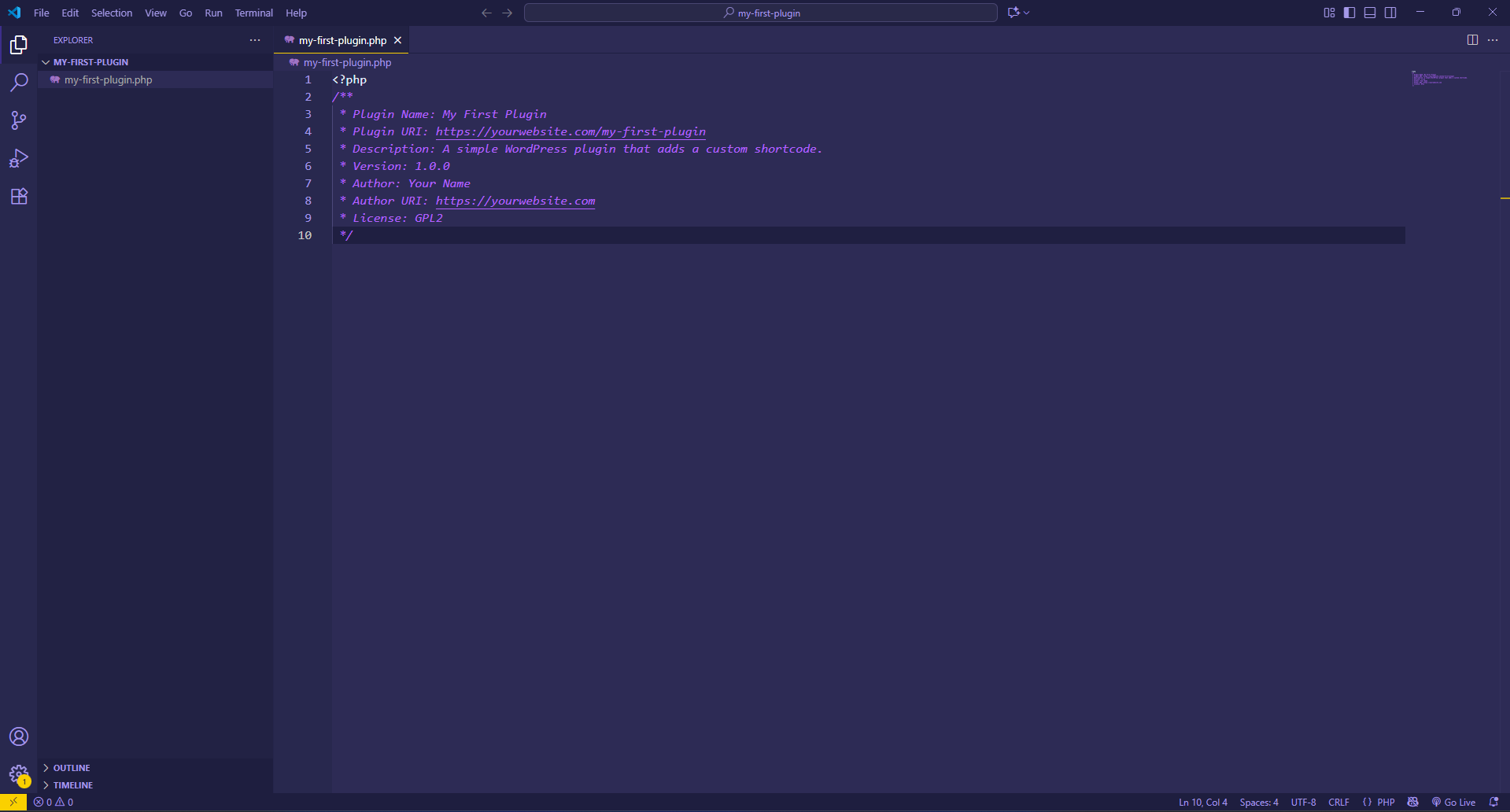Click the Manage settings gear icon

18,774
